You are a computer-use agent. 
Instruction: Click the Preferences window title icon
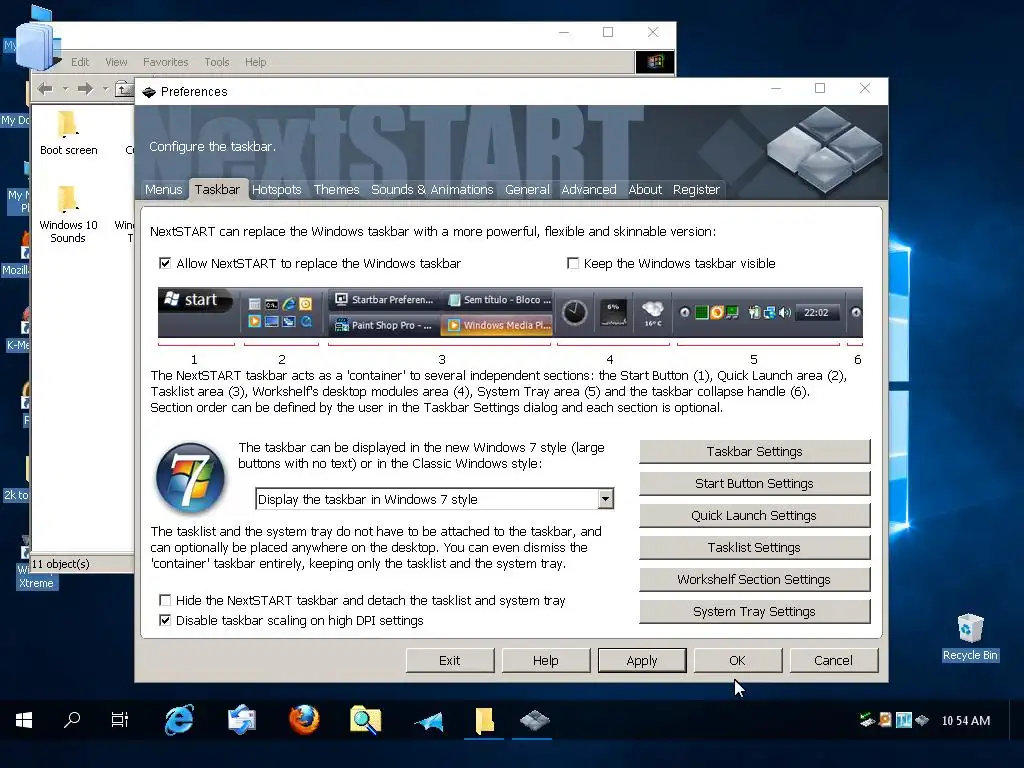[x=149, y=92]
